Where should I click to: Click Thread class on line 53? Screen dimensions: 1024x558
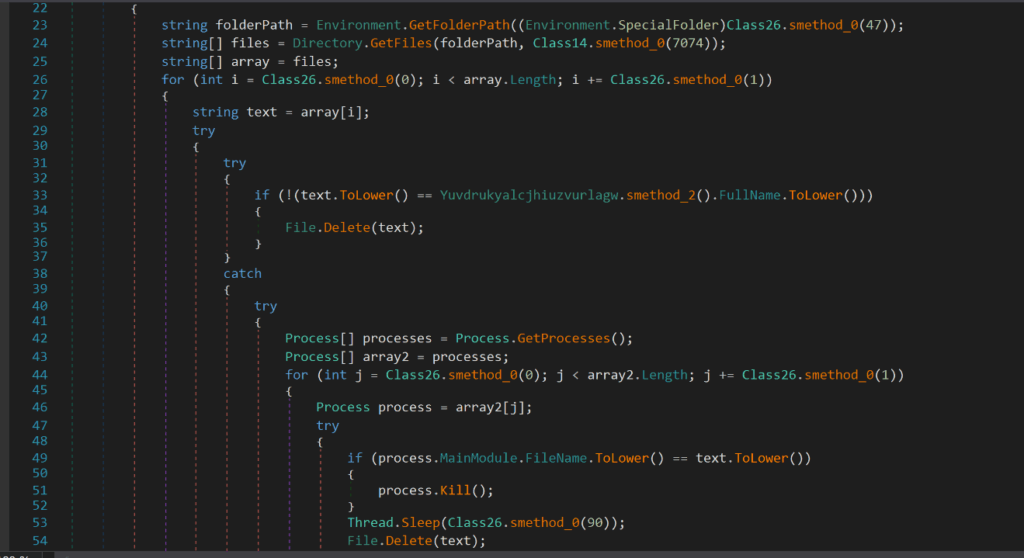[370, 523]
